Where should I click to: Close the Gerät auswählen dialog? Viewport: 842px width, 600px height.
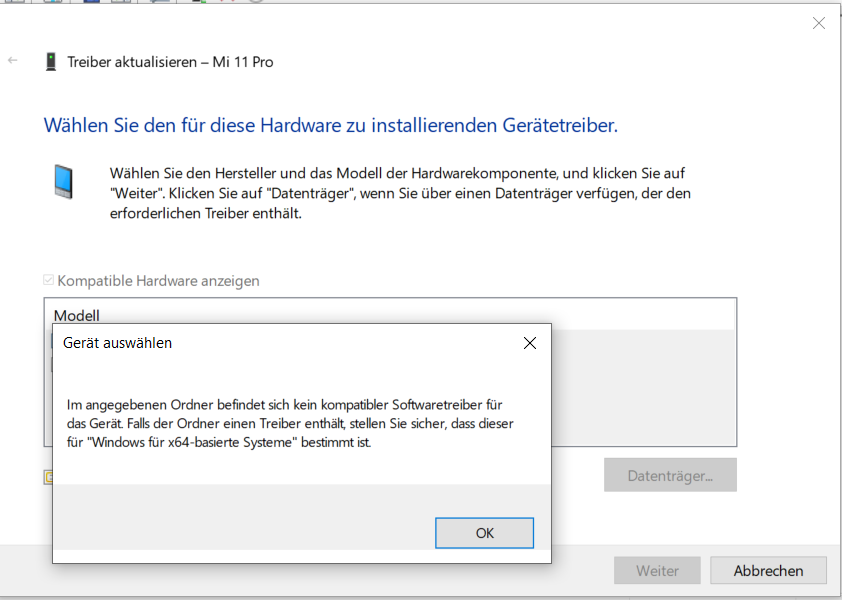pos(529,343)
